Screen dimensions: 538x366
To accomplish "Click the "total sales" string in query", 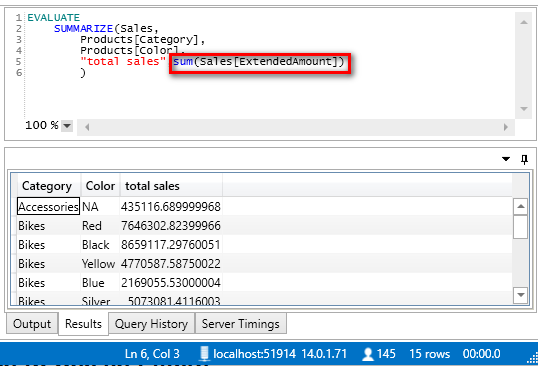I will (x=123, y=61).
